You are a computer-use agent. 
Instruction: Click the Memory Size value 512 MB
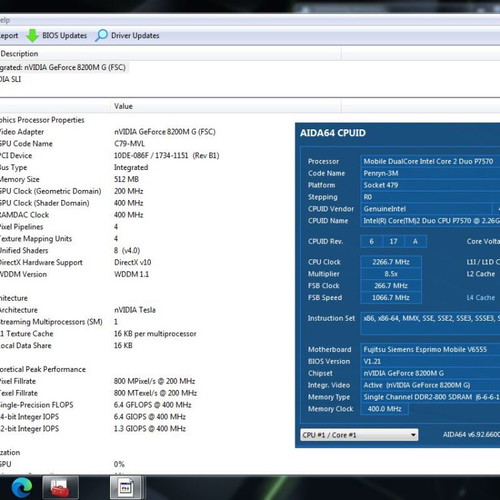(x=126, y=179)
